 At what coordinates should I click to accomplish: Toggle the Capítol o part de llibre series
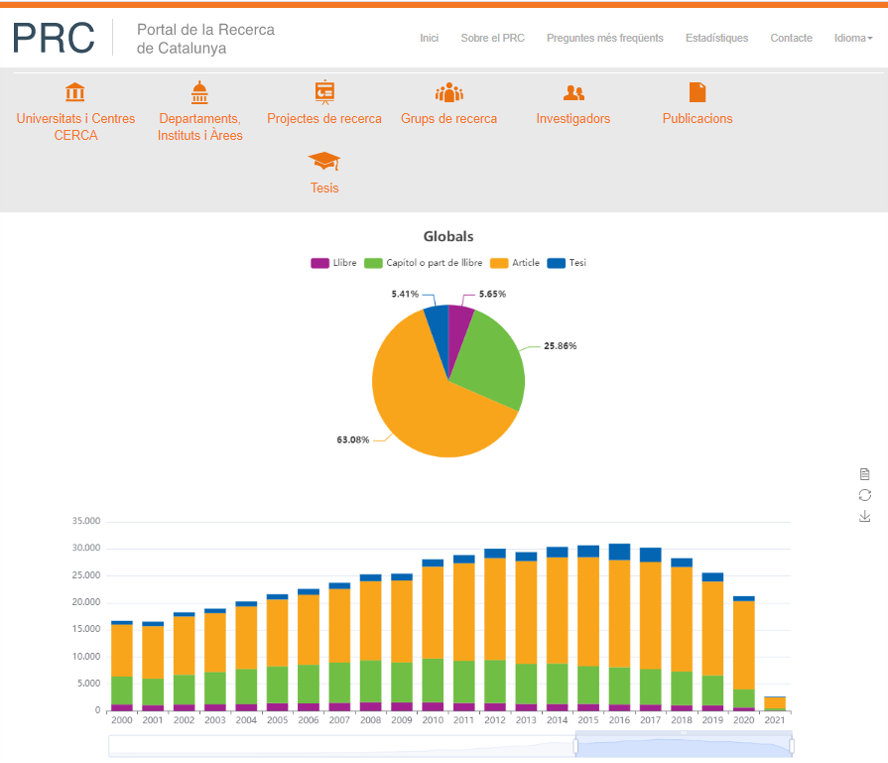(422, 263)
